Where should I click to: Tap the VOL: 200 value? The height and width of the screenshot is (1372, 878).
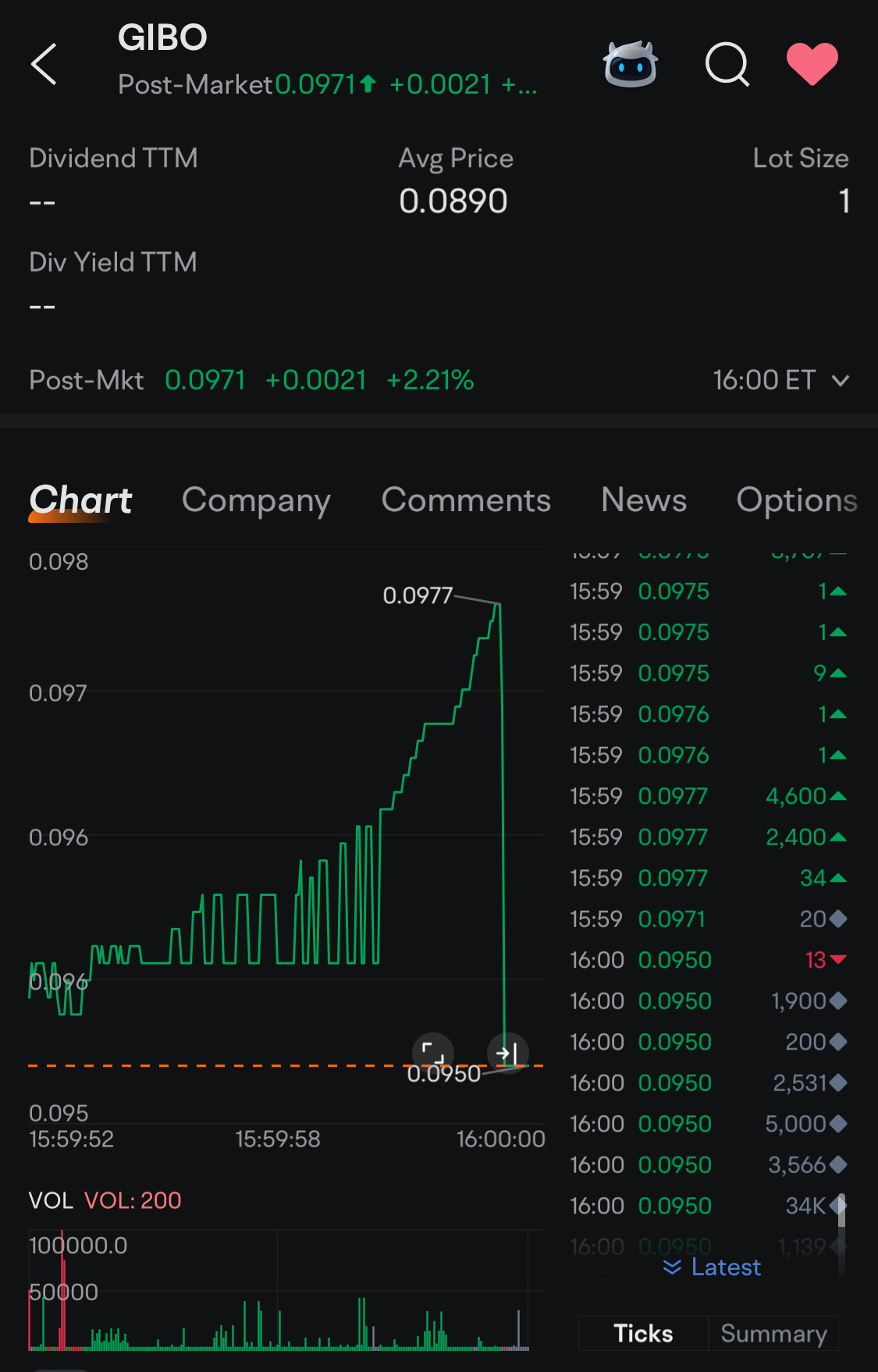133,1200
